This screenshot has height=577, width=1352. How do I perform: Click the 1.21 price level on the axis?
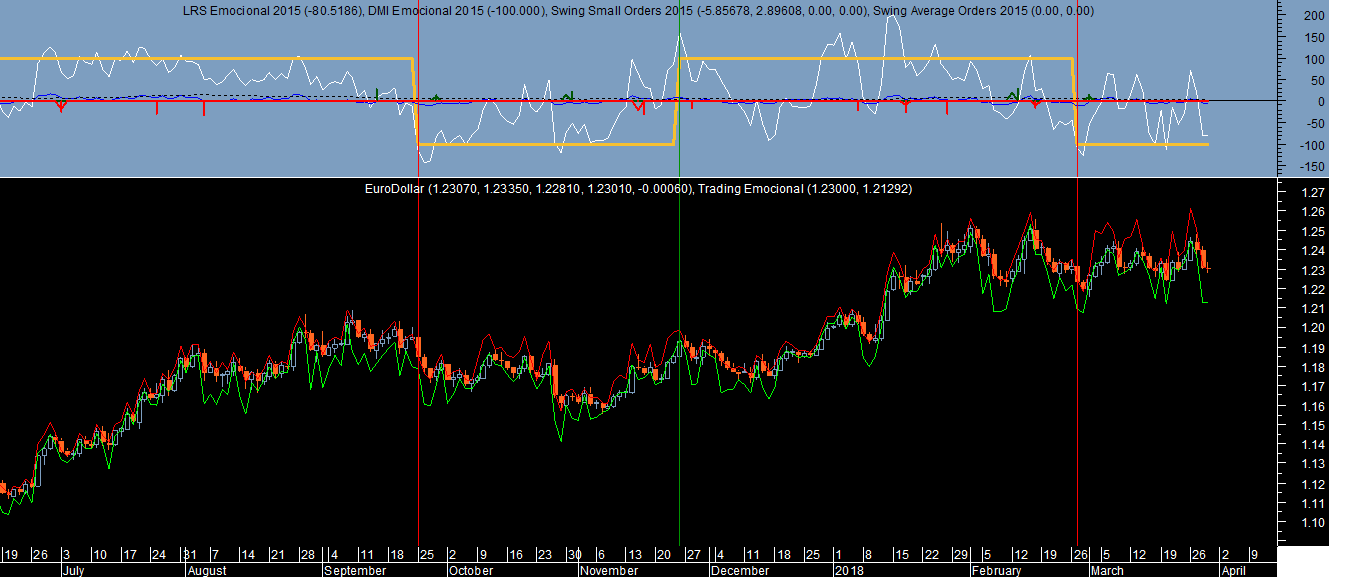[1313, 309]
